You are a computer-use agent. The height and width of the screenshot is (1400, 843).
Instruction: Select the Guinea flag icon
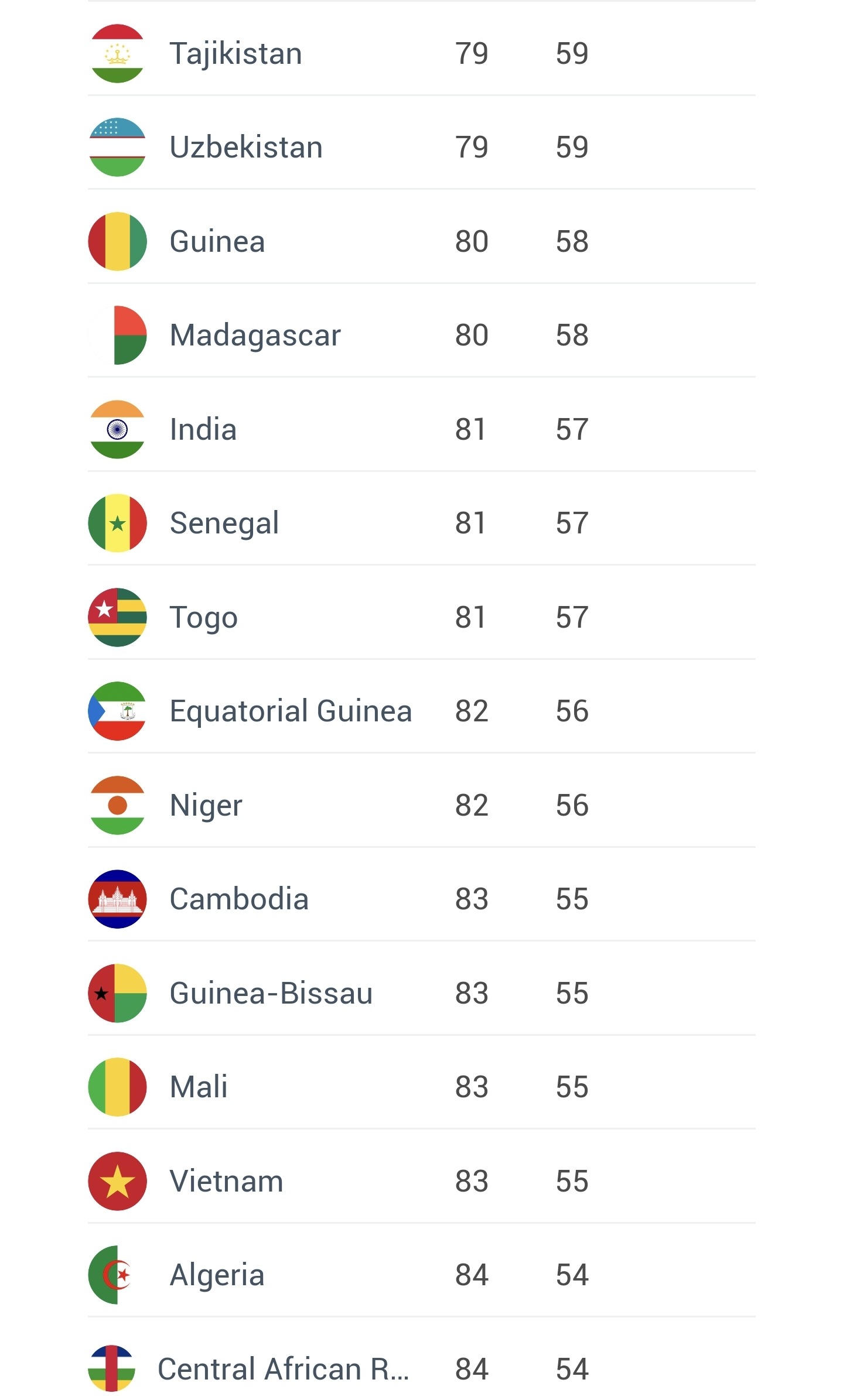pos(117,241)
